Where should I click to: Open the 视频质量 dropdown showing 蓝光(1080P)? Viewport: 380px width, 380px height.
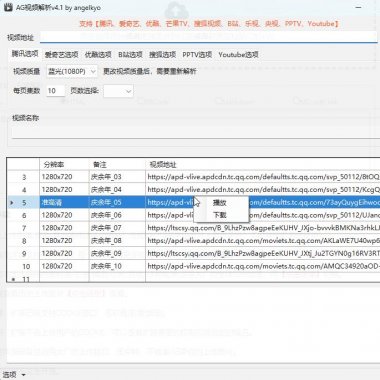[x=72, y=71]
